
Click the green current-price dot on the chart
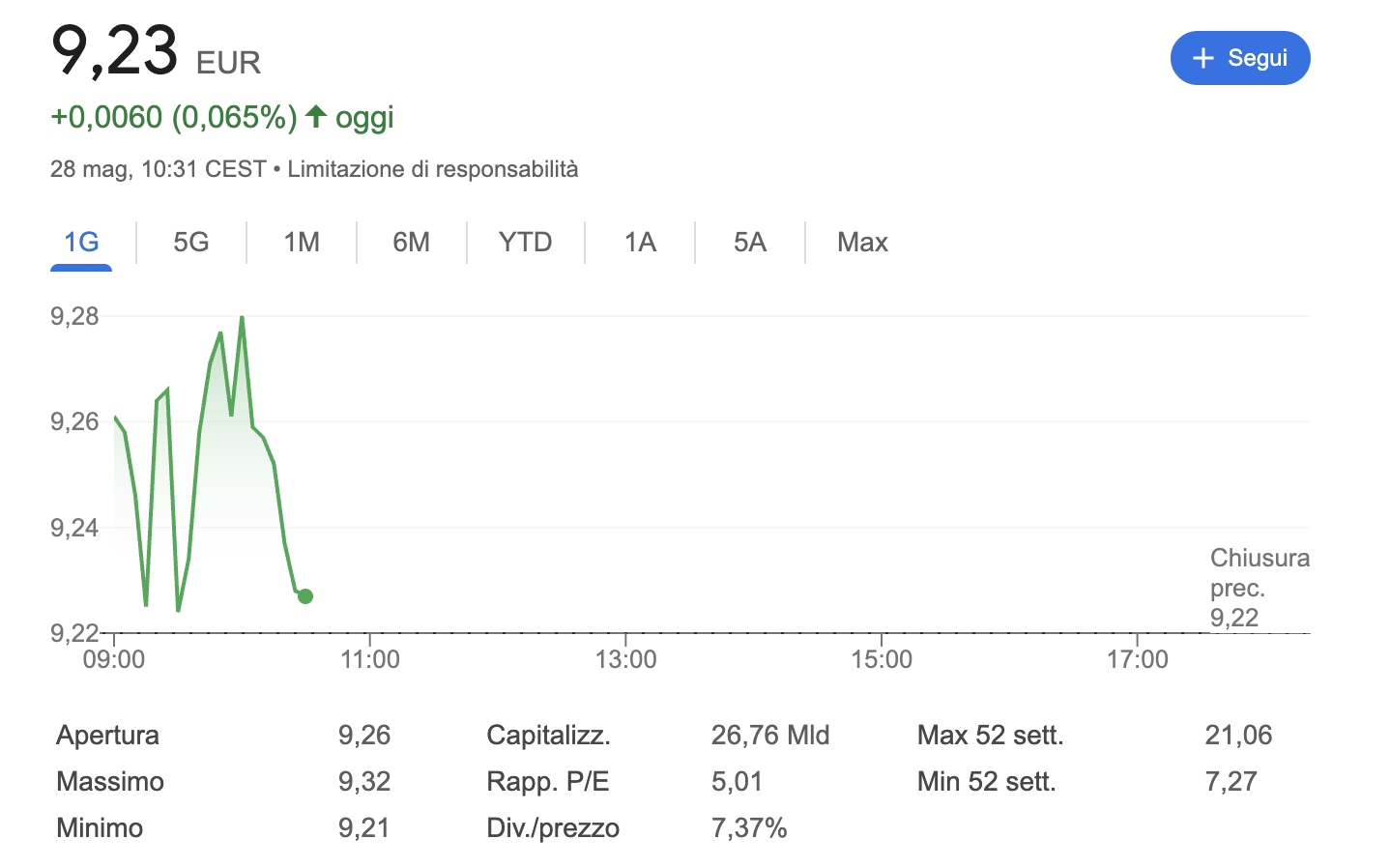(x=305, y=596)
